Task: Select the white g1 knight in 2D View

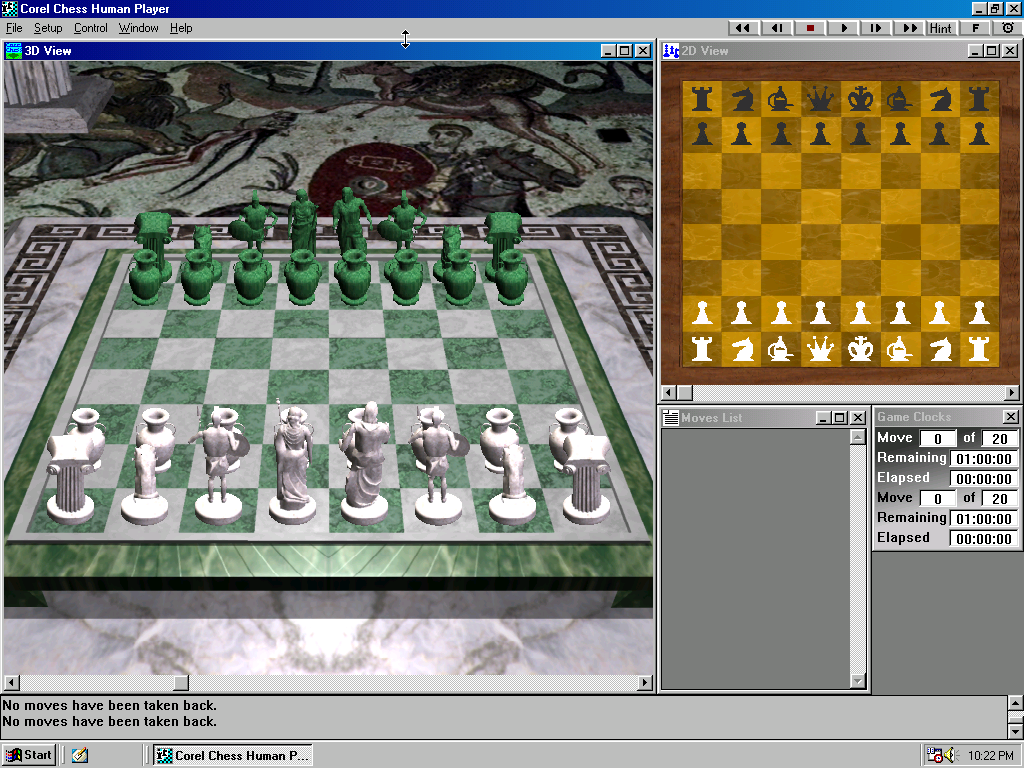Action: (x=940, y=349)
